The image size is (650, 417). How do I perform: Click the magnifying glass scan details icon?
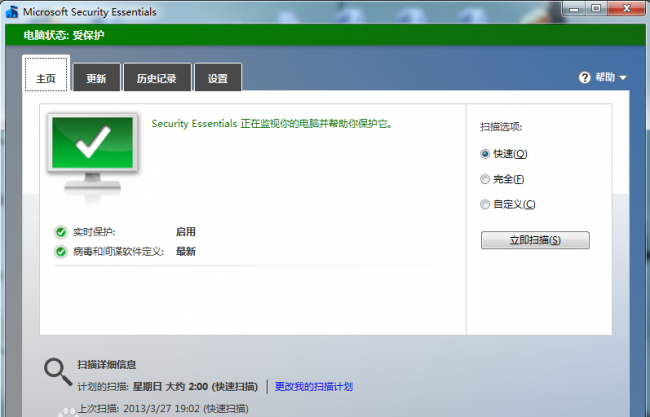pyautogui.click(x=58, y=371)
